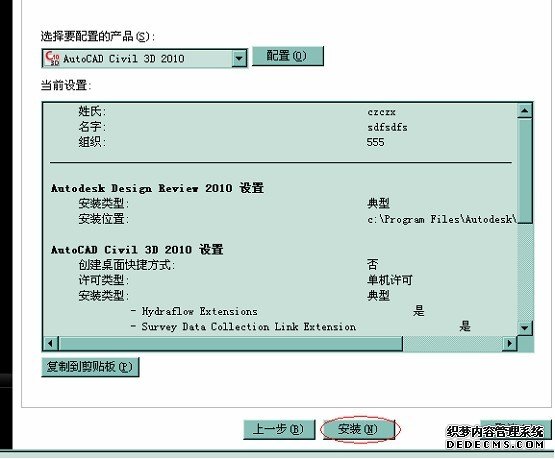Click the c:\Program Files\Autodesk install path text
Viewport: 555px width, 459px height.
[441, 219]
